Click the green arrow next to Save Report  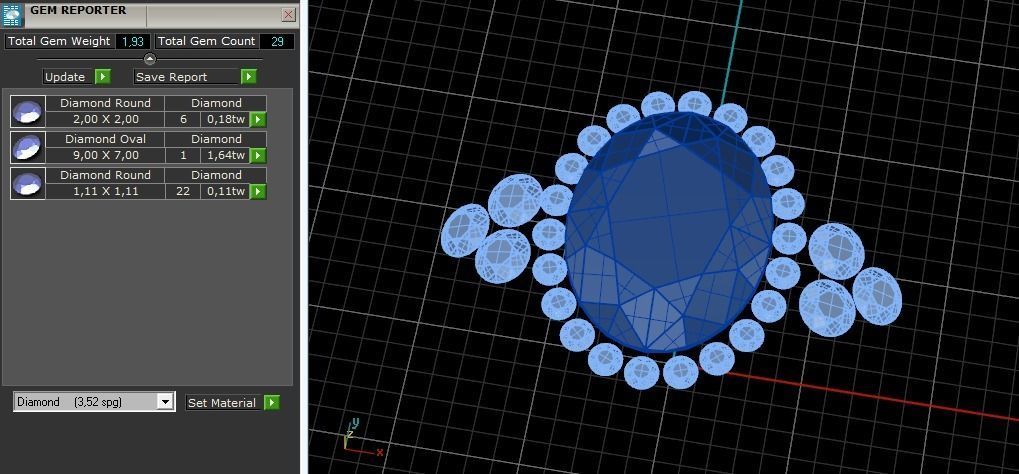click(248, 77)
